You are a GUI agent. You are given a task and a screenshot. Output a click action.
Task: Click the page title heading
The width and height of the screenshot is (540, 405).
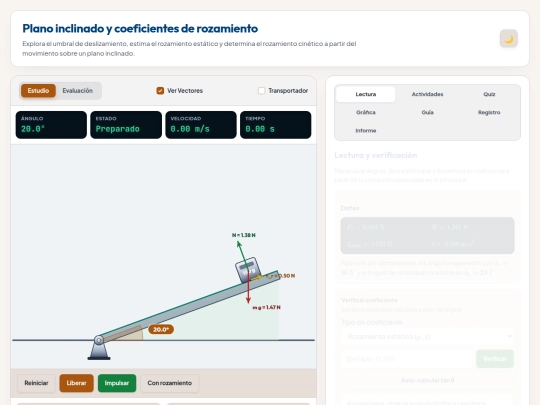140,29
